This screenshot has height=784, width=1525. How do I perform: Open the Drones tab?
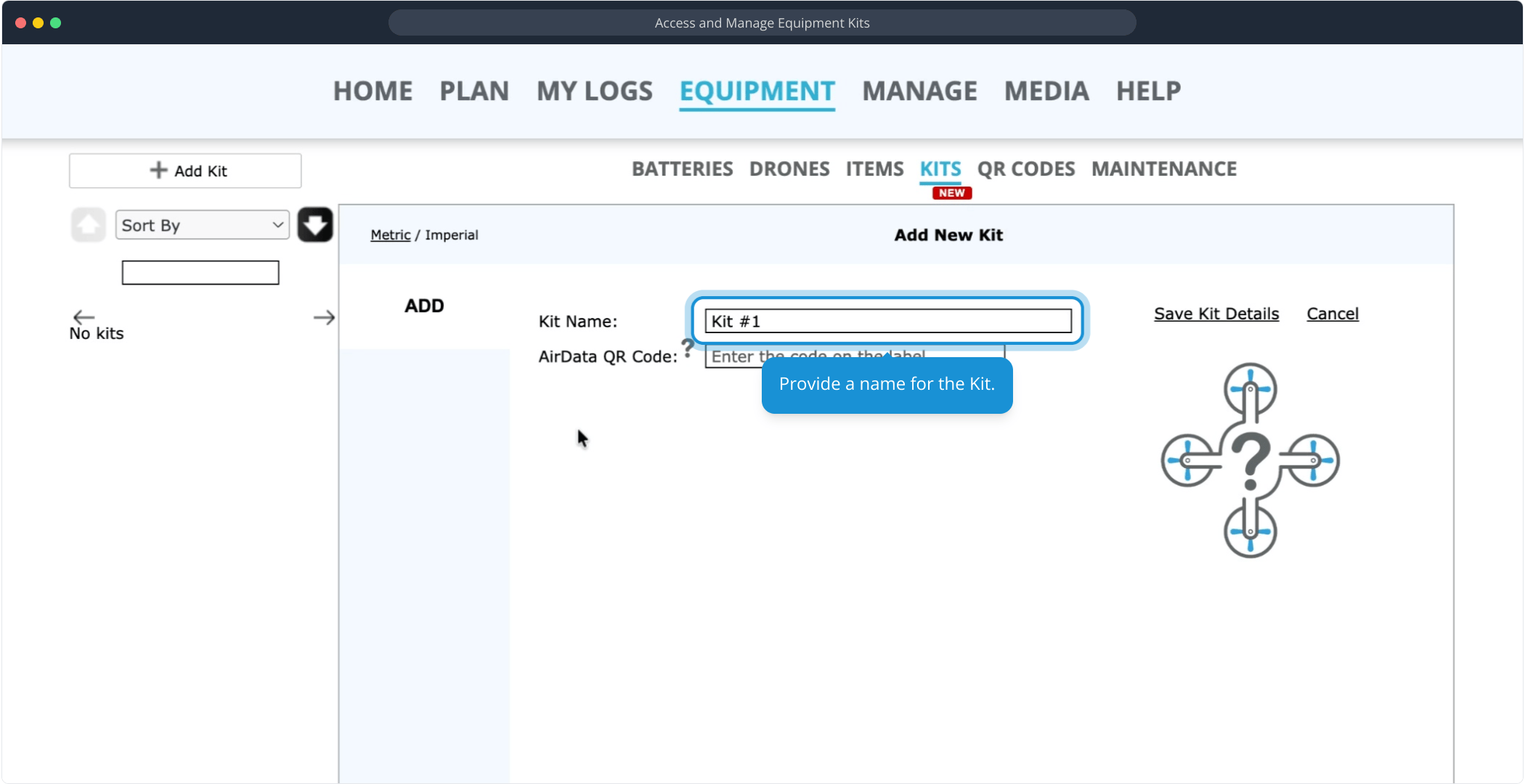click(x=789, y=169)
